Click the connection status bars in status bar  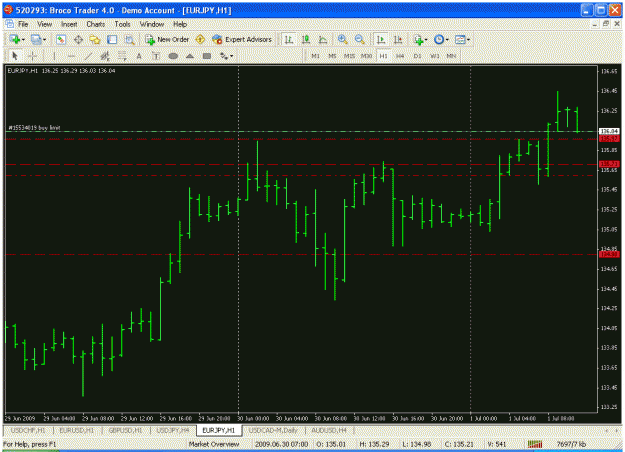pos(535,444)
